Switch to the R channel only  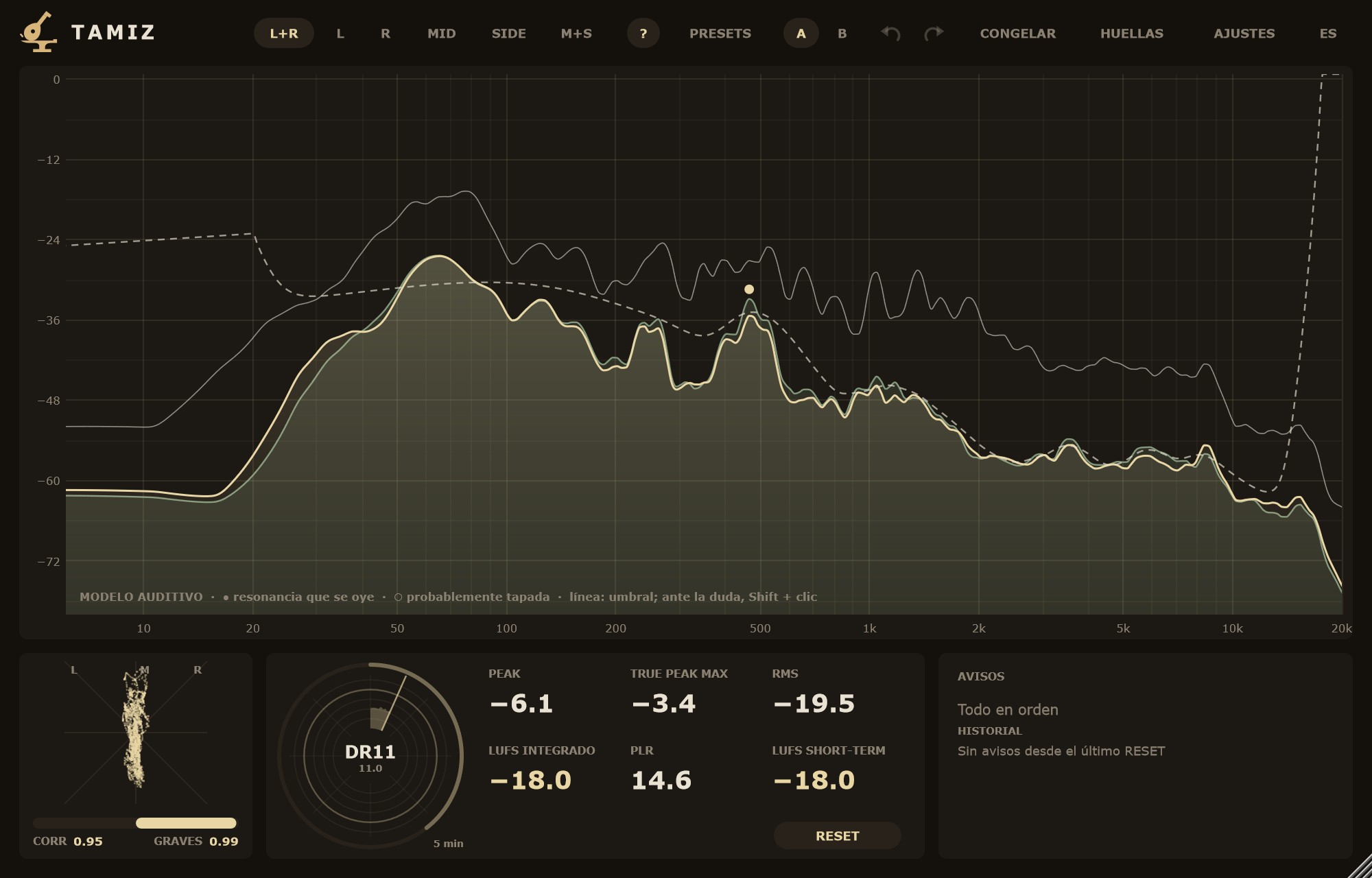tap(386, 33)
